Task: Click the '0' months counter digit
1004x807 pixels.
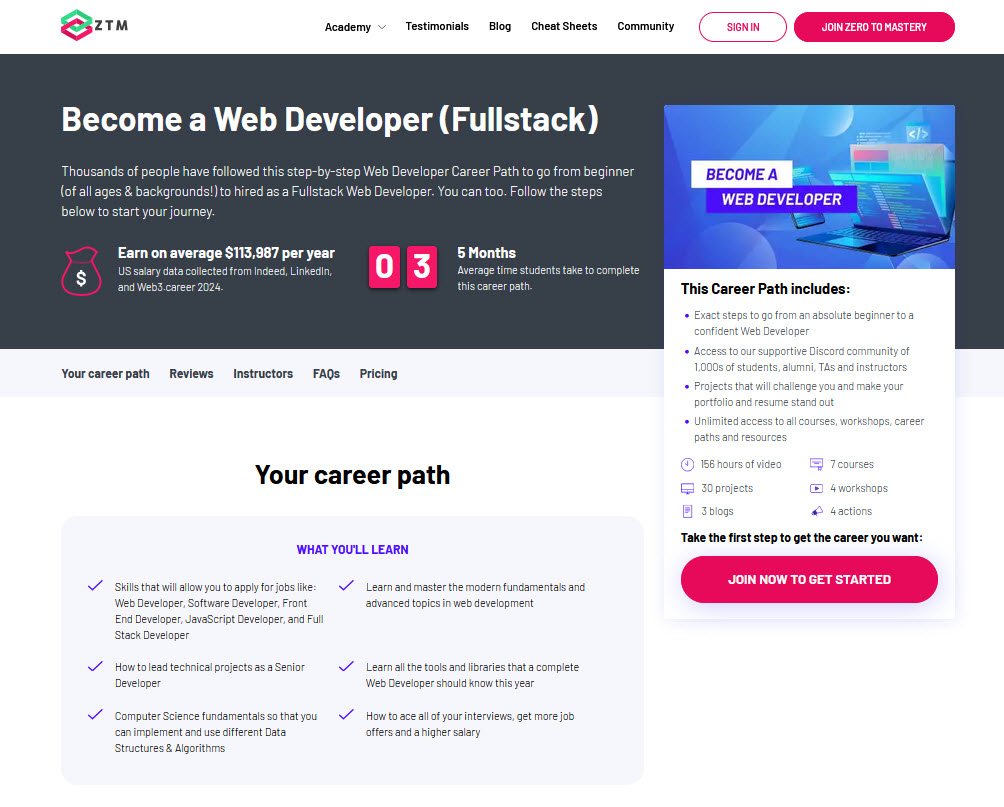Action: pyautogui.click(x=384, y=267)
